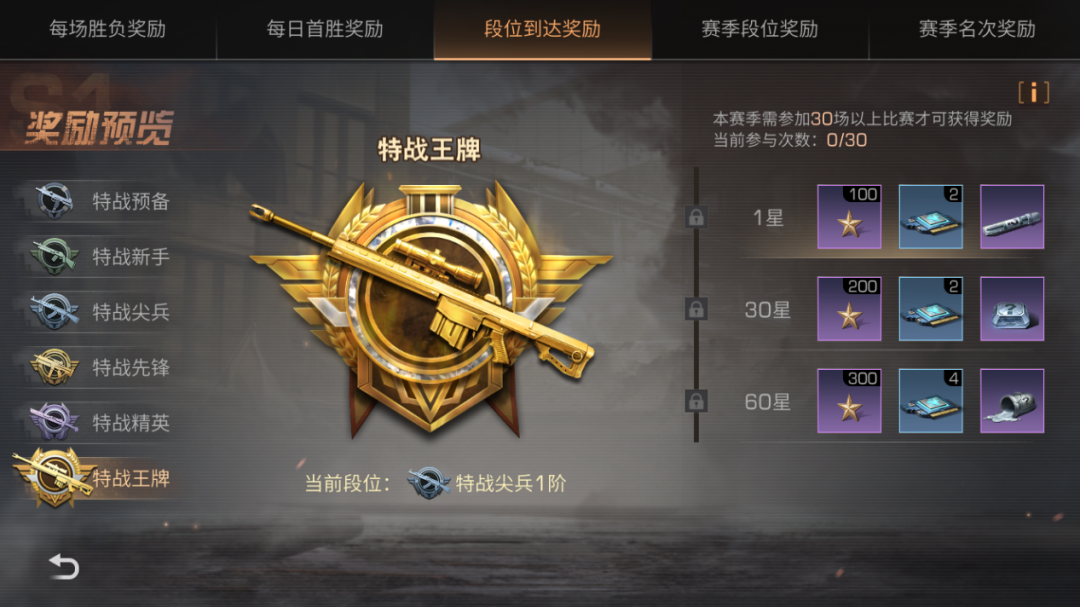Switch to 每场胜负奖励 tab
This screenshot has width=1080, height=607.
[x=107, y=29]
